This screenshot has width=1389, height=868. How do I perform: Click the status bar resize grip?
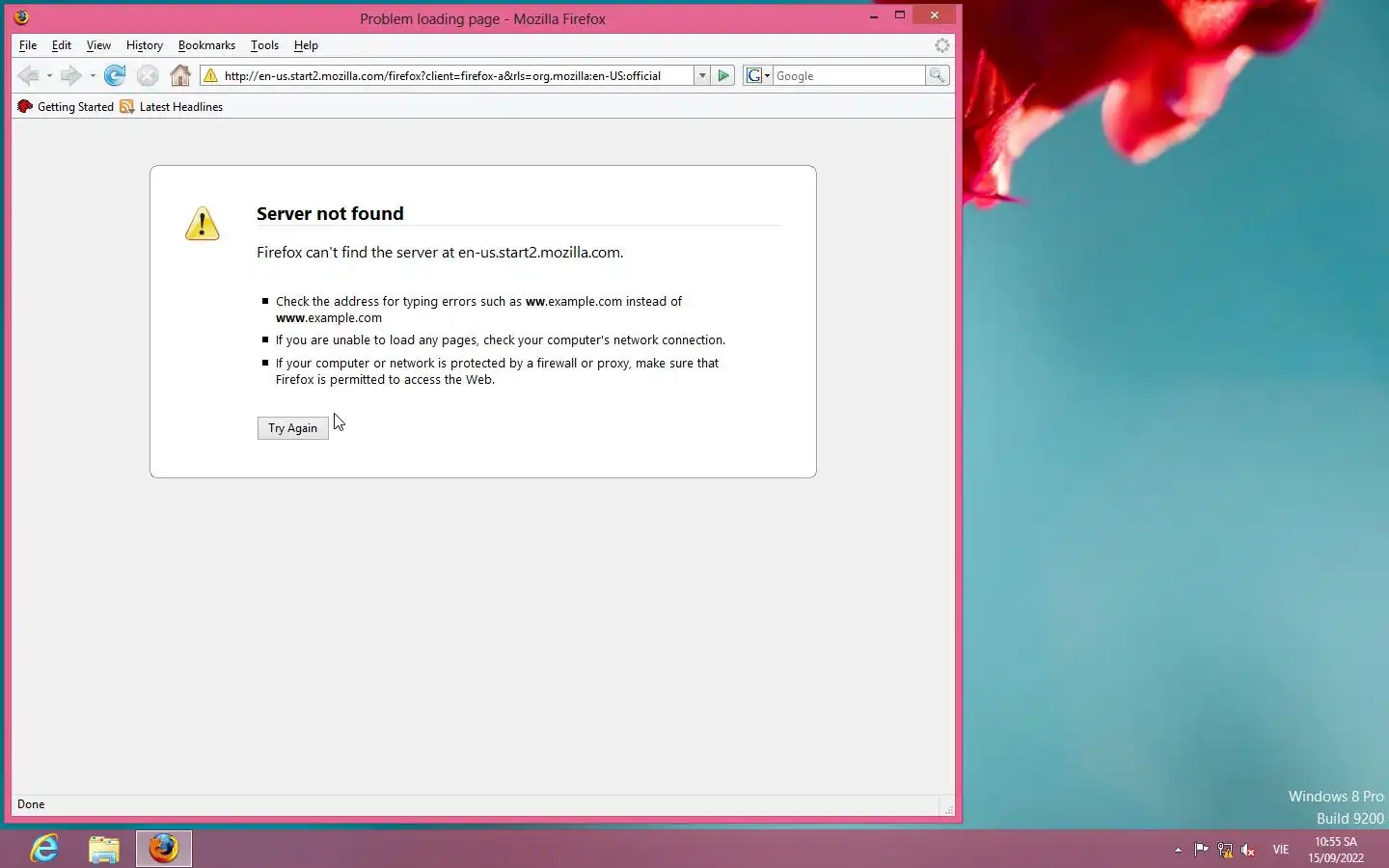click(948, 809)
